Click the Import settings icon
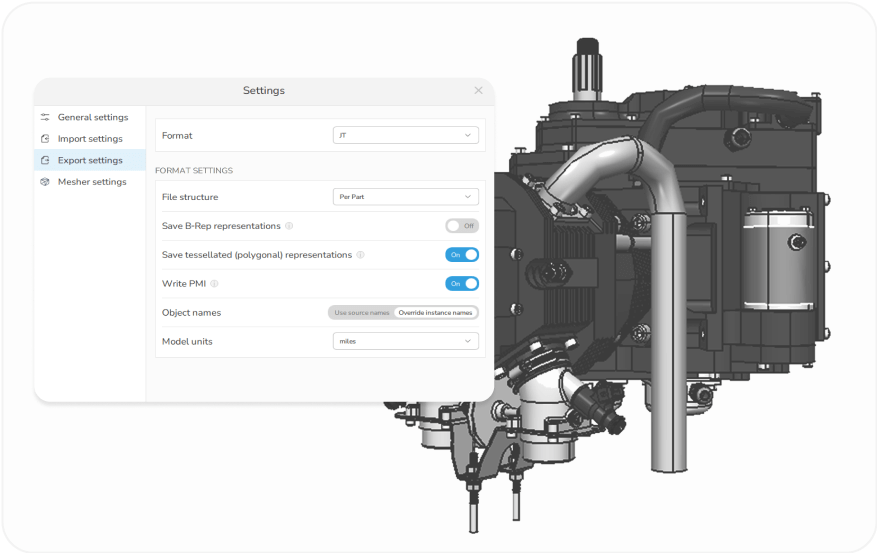877x553 pixels. coord(45,139)
